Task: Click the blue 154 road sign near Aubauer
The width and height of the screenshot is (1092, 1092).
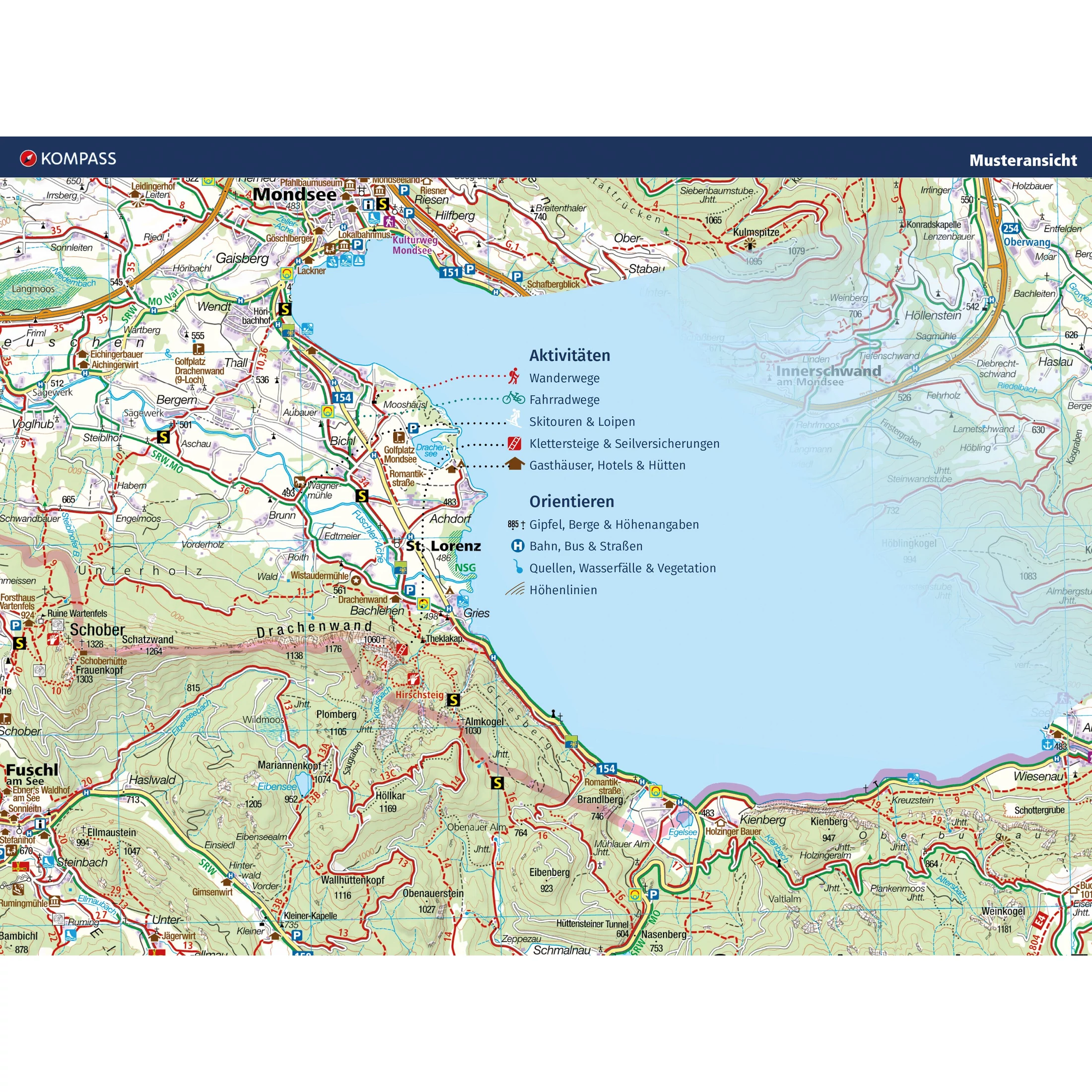Action: pyautogui.click(x=342, y=398)
